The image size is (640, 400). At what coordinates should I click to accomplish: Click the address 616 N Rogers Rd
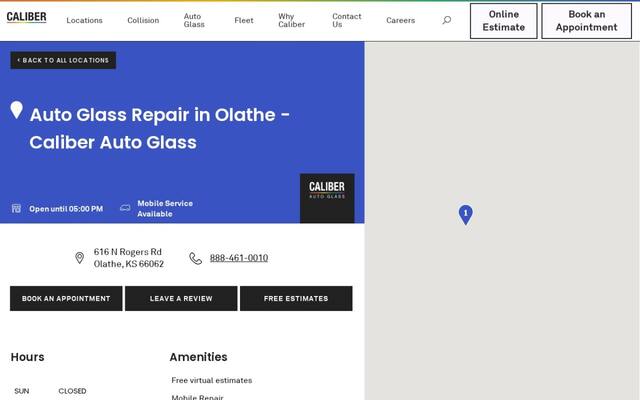(128, 252)
